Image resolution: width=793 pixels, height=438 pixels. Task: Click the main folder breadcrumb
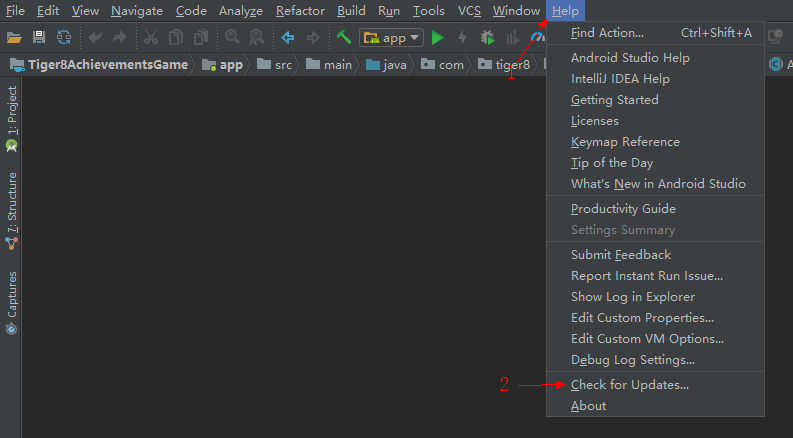[x=329, y=65]
